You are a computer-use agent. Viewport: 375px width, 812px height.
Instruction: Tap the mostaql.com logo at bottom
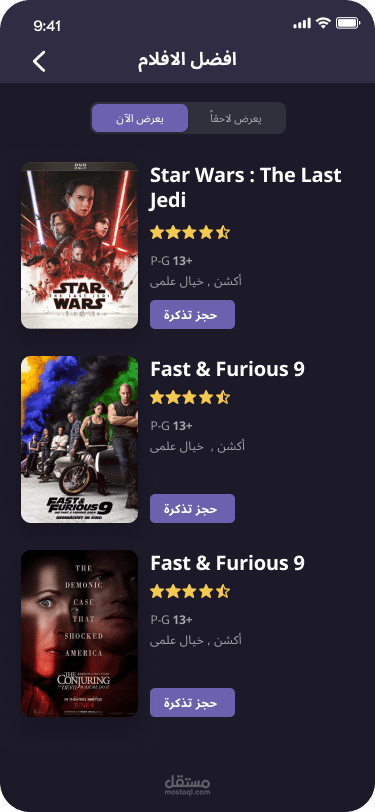tap(188, 785)
